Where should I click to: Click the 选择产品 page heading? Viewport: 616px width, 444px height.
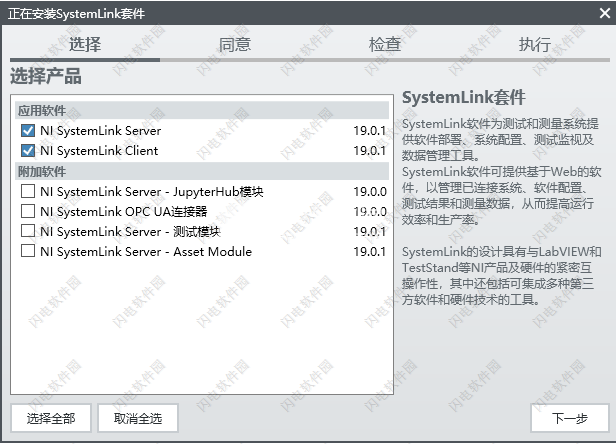tap(46, 76)
